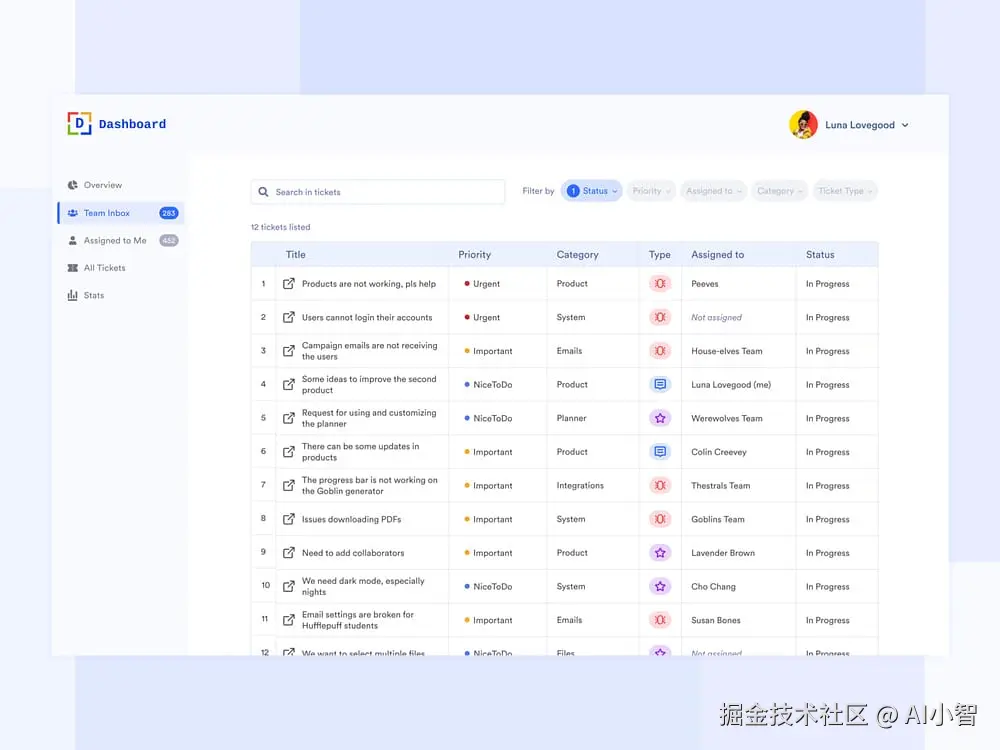Open the Ticket Type filter dropdown
Viewport: 1000px width, 750px height.
845,191
